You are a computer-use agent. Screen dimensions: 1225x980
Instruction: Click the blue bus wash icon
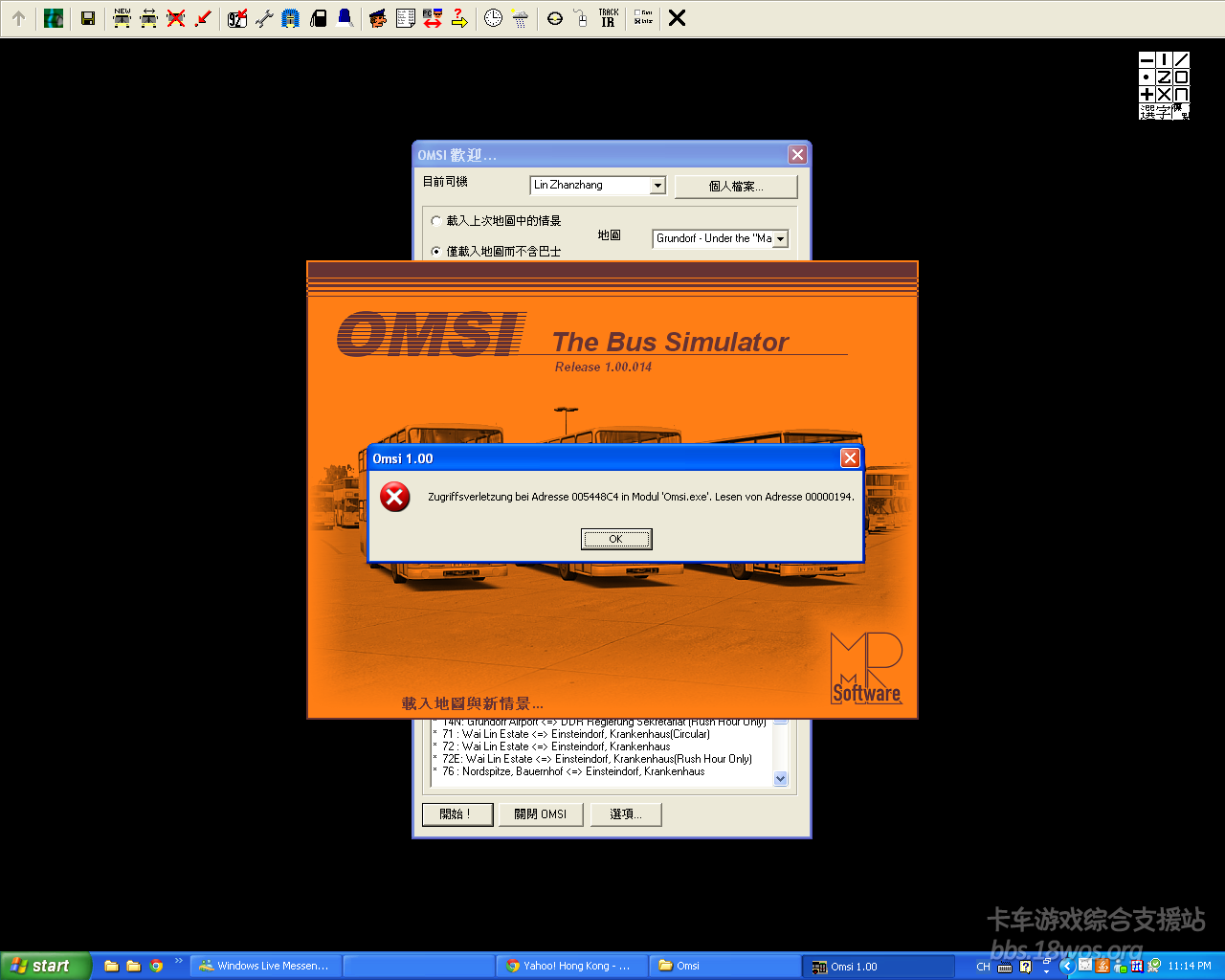click(291, 18)
